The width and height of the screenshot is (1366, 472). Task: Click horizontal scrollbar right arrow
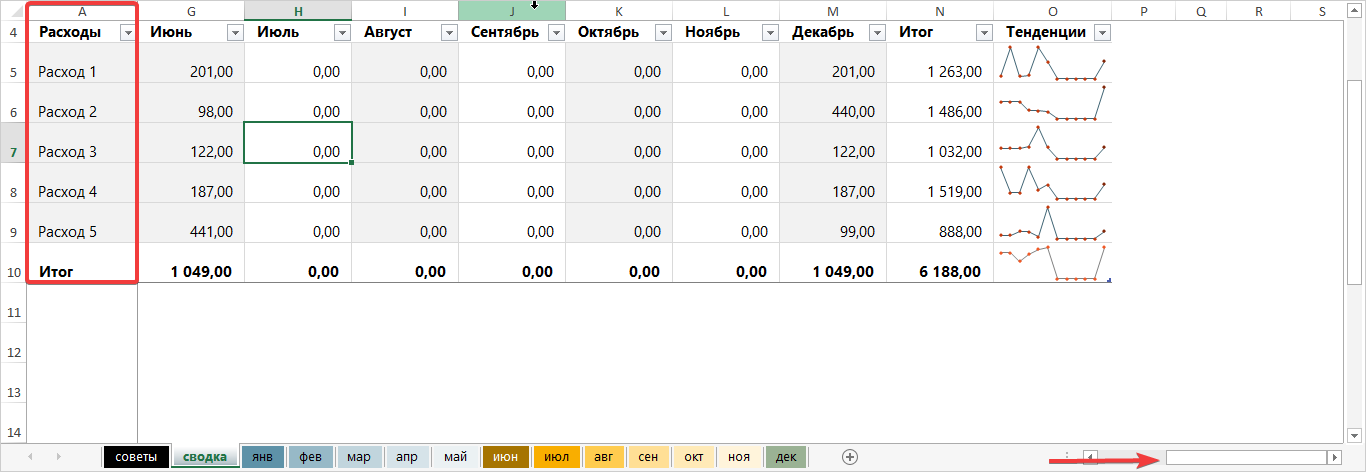1333,457
